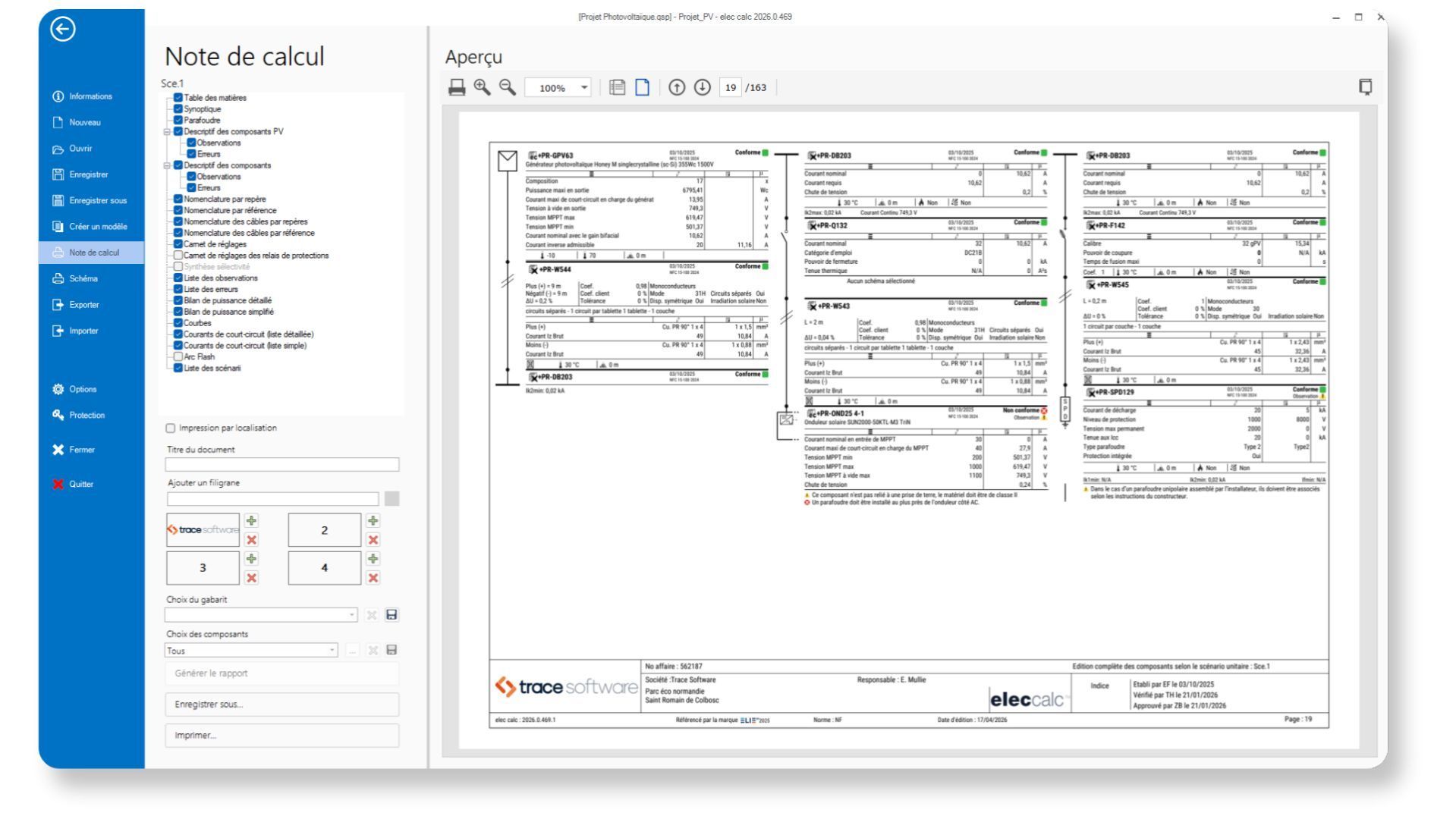Uncheck Table des matières

pyautogui.click(x=178, y=98)
